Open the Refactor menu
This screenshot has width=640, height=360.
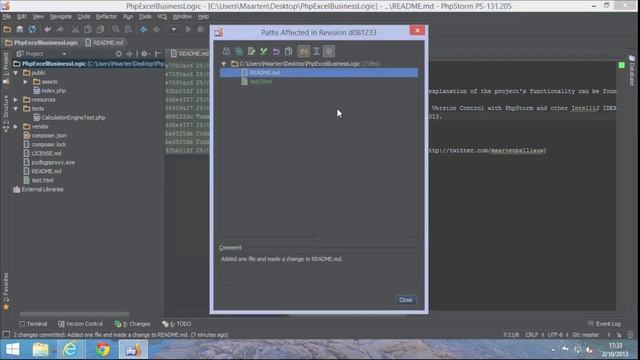(106, 17)
